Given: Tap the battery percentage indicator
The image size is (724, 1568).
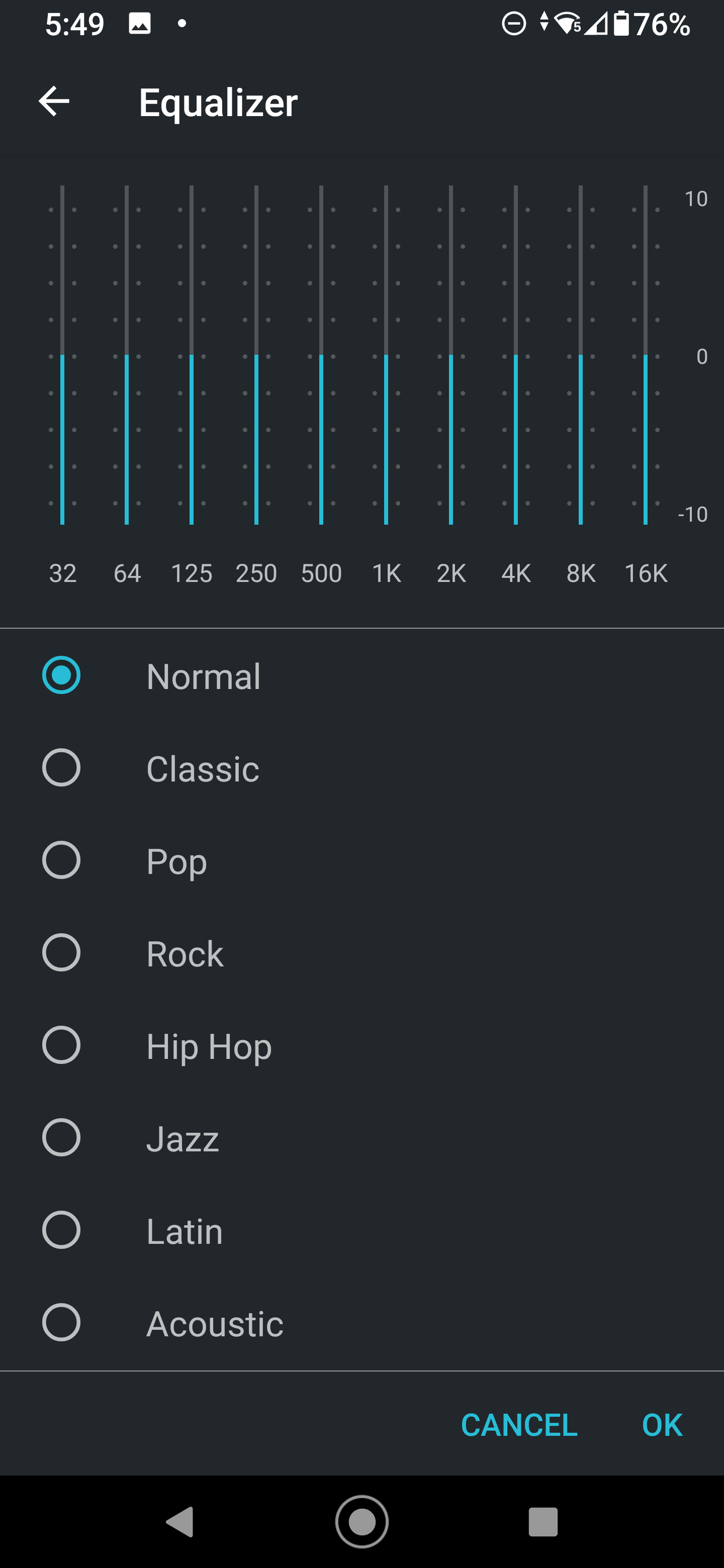Looking at the screenshot, I should point(661,24).
